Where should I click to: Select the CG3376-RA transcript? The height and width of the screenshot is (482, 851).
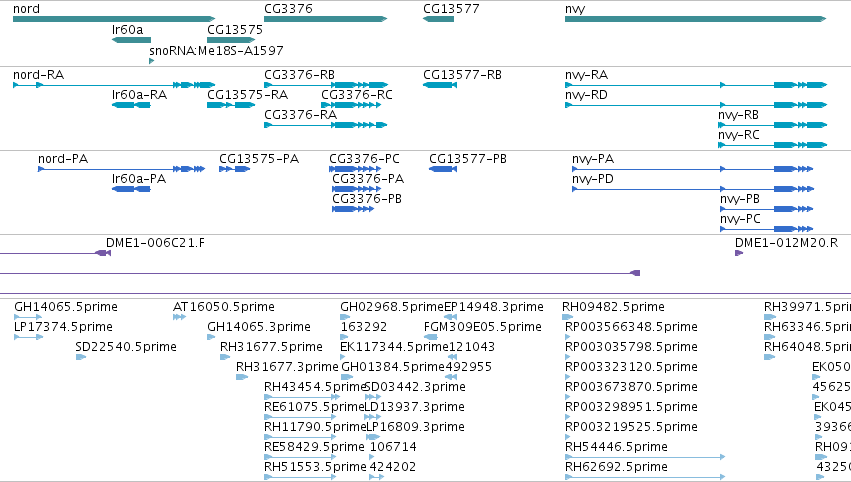(326, 125)
